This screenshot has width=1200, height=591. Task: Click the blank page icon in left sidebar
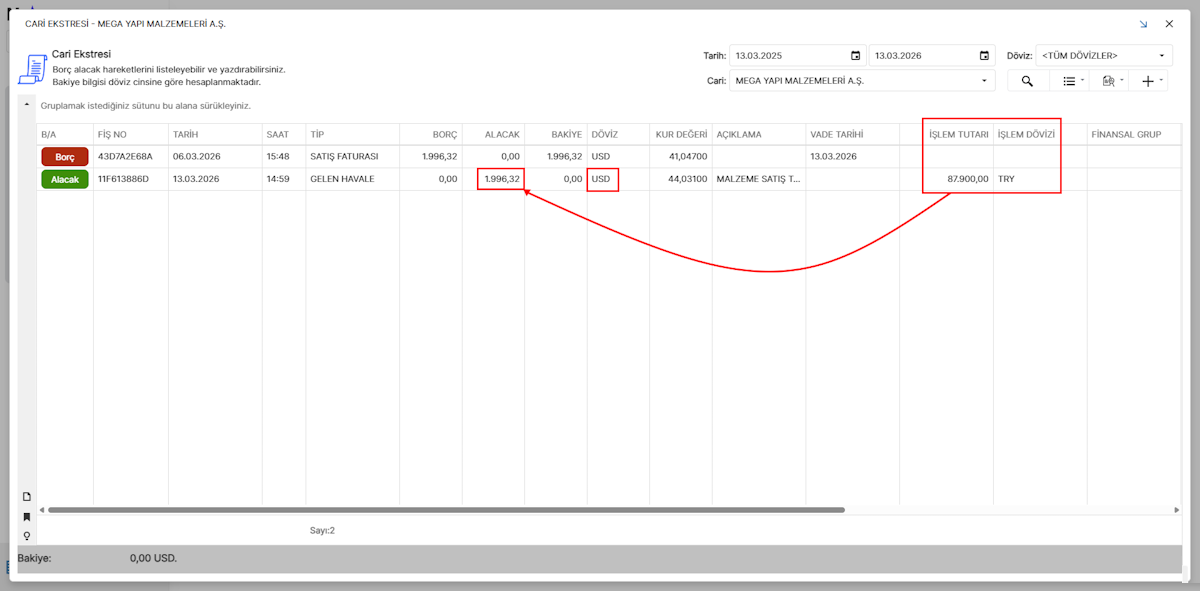tap(27, 497)
